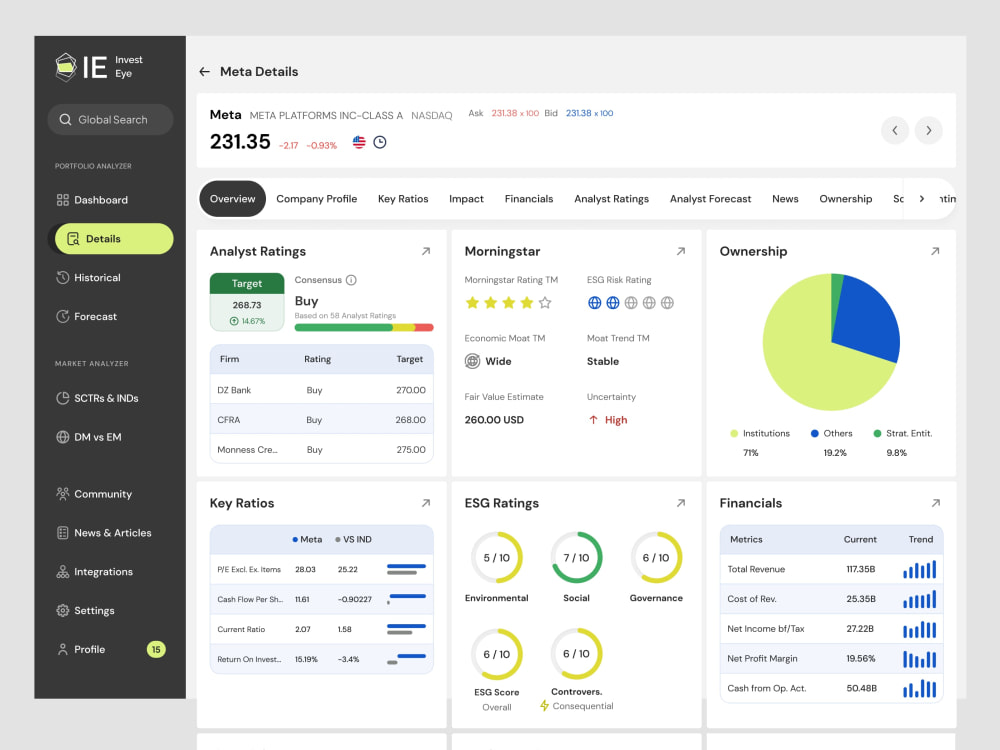This screenshot has height=750, width=1000.
Task: Expand the Morningstar card
Action: 681,251
